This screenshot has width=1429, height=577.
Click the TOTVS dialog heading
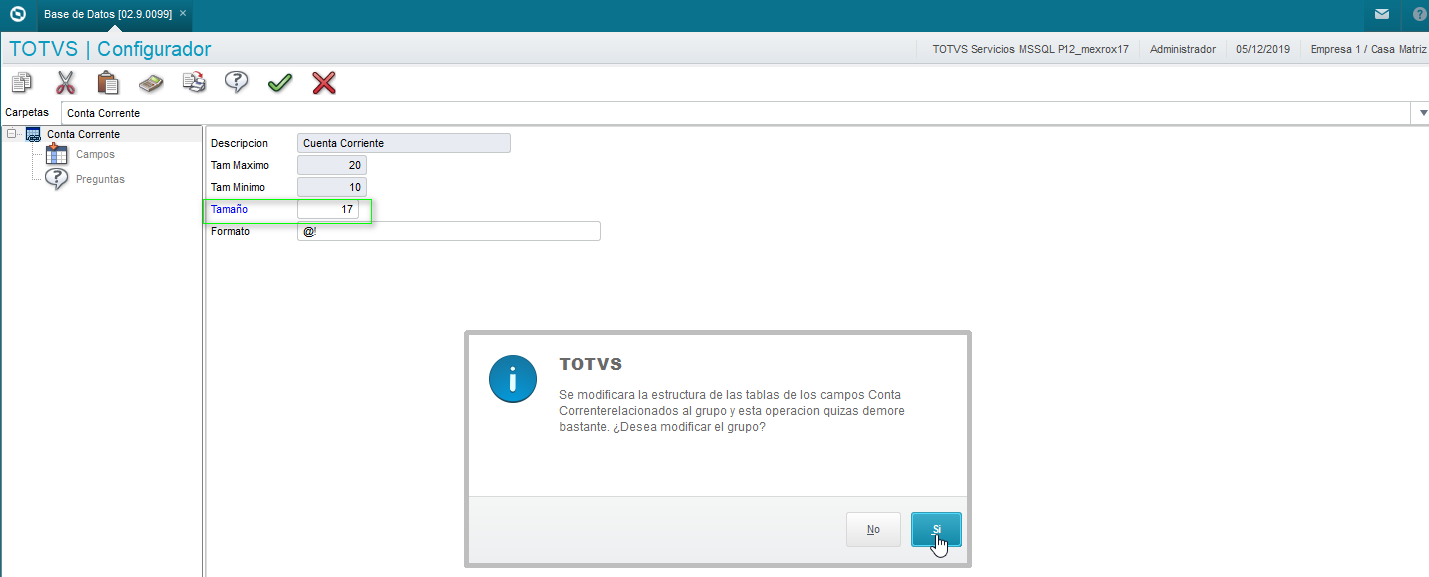(x=591, y=364)
